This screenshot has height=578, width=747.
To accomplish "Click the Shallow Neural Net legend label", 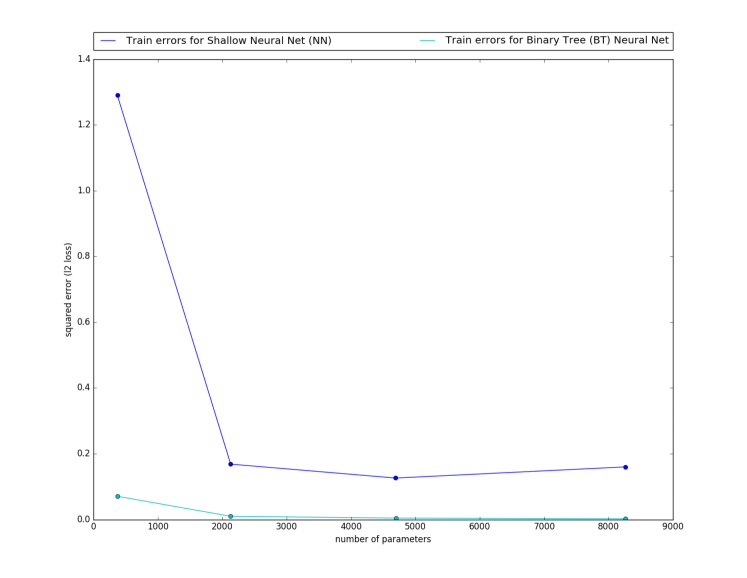I will [229, 41].
